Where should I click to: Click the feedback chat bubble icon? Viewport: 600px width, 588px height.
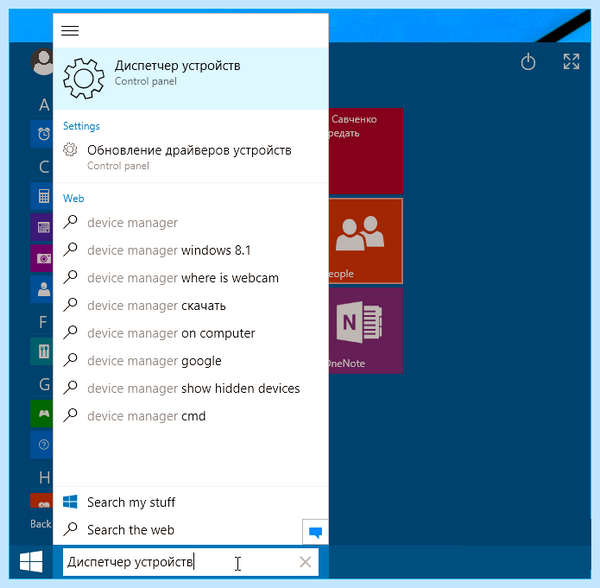tap(315, 532)
